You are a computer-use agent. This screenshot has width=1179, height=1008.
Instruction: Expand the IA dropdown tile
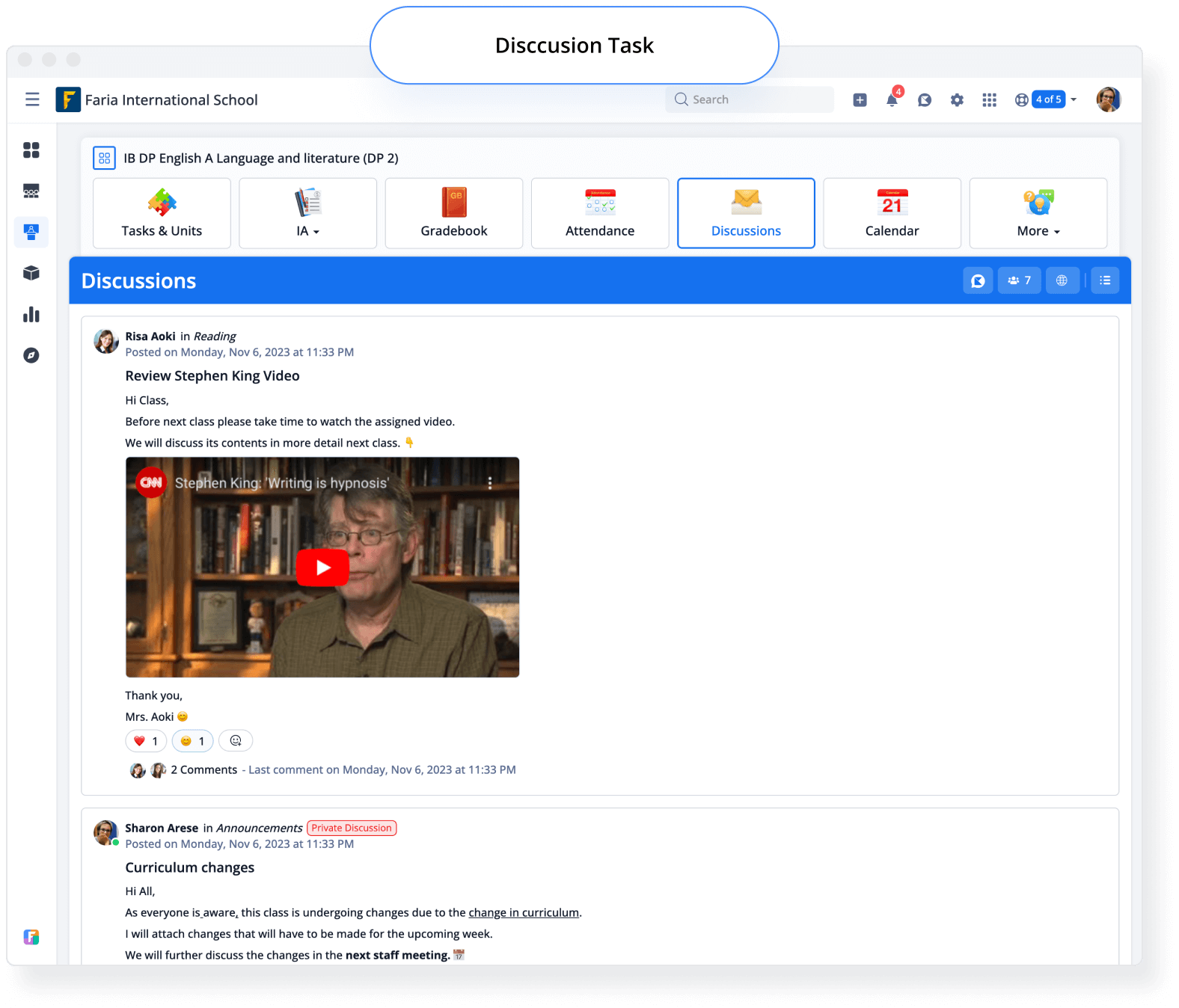coord(307,213)
